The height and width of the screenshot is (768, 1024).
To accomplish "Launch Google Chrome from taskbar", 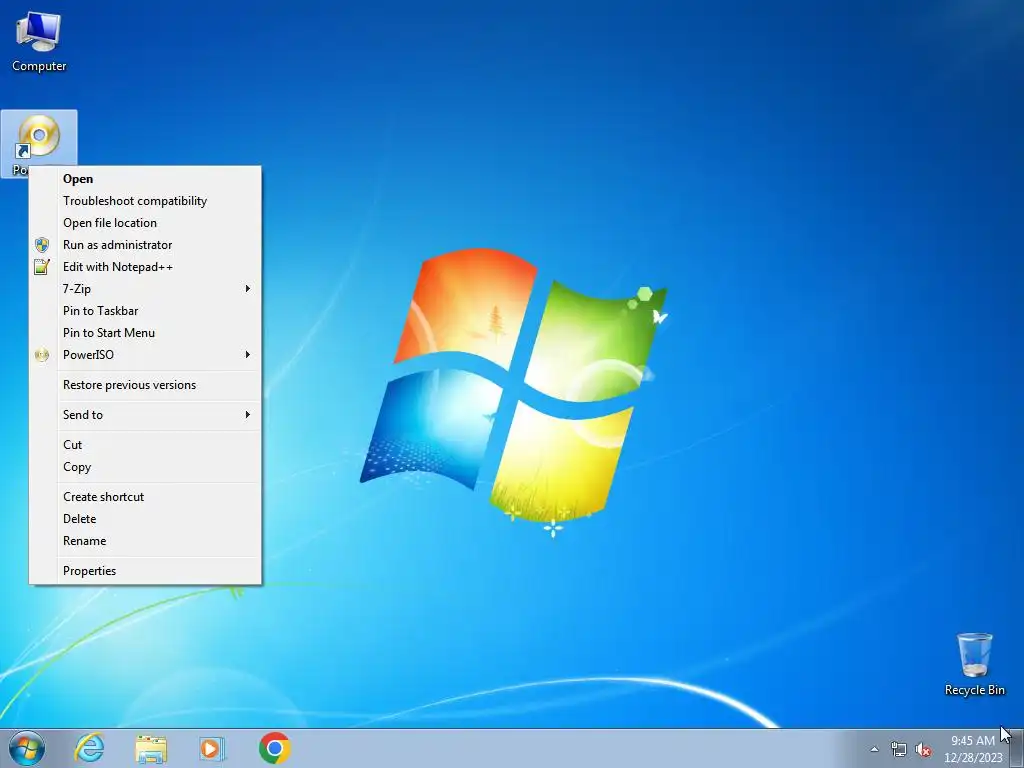I will 274,748.
